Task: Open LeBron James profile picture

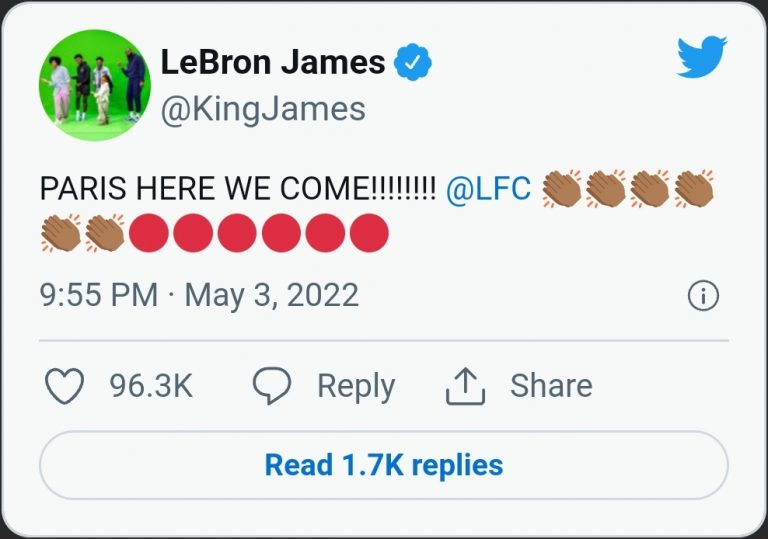Action: 94,85
